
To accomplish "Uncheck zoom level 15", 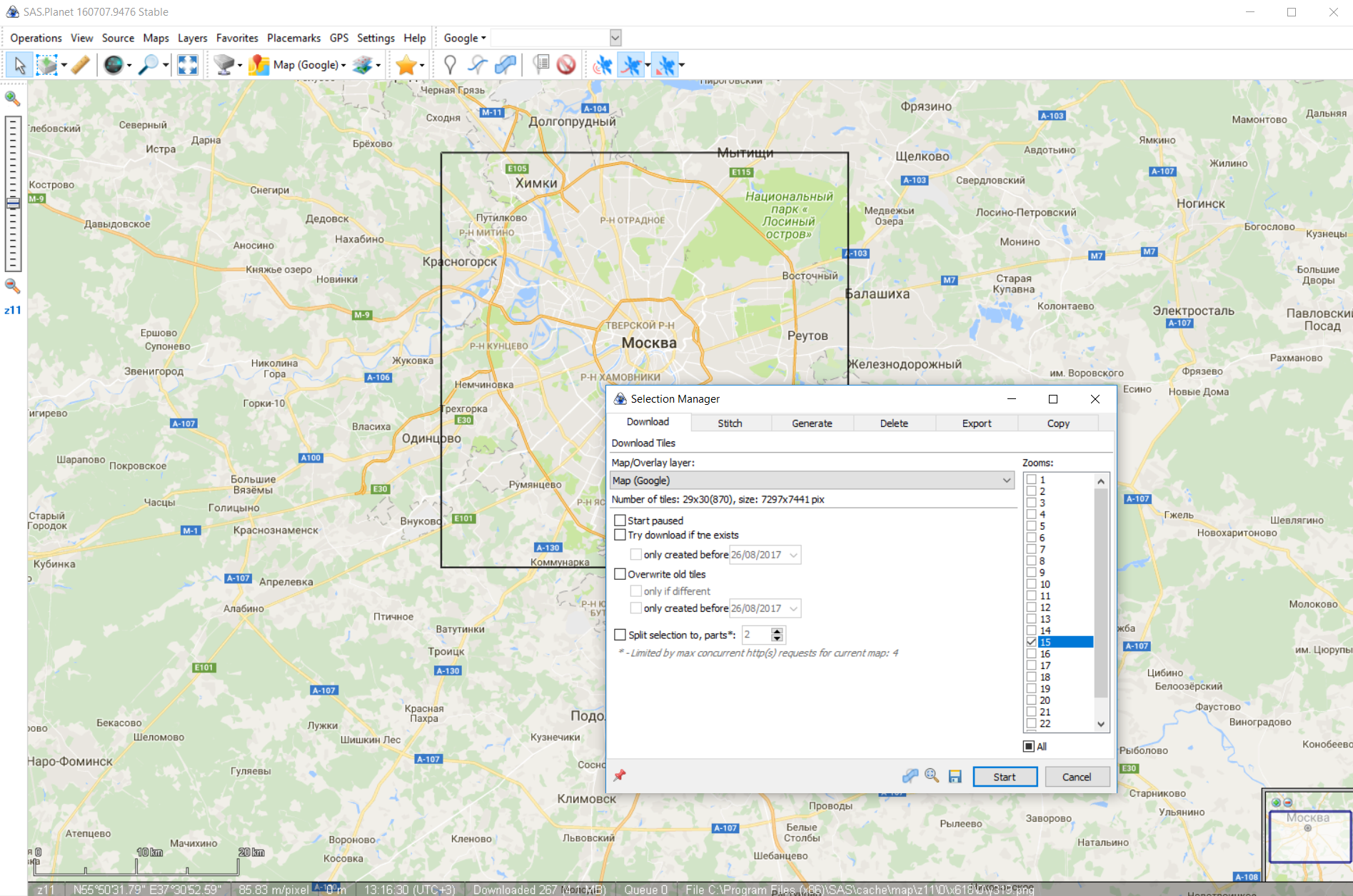I will point(1031,642).
